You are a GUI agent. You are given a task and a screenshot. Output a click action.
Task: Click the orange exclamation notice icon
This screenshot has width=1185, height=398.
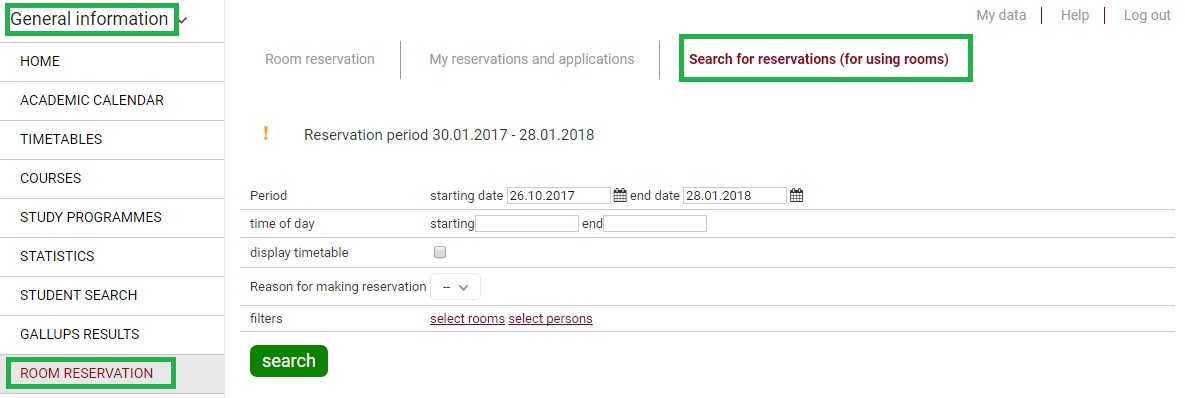266,134
